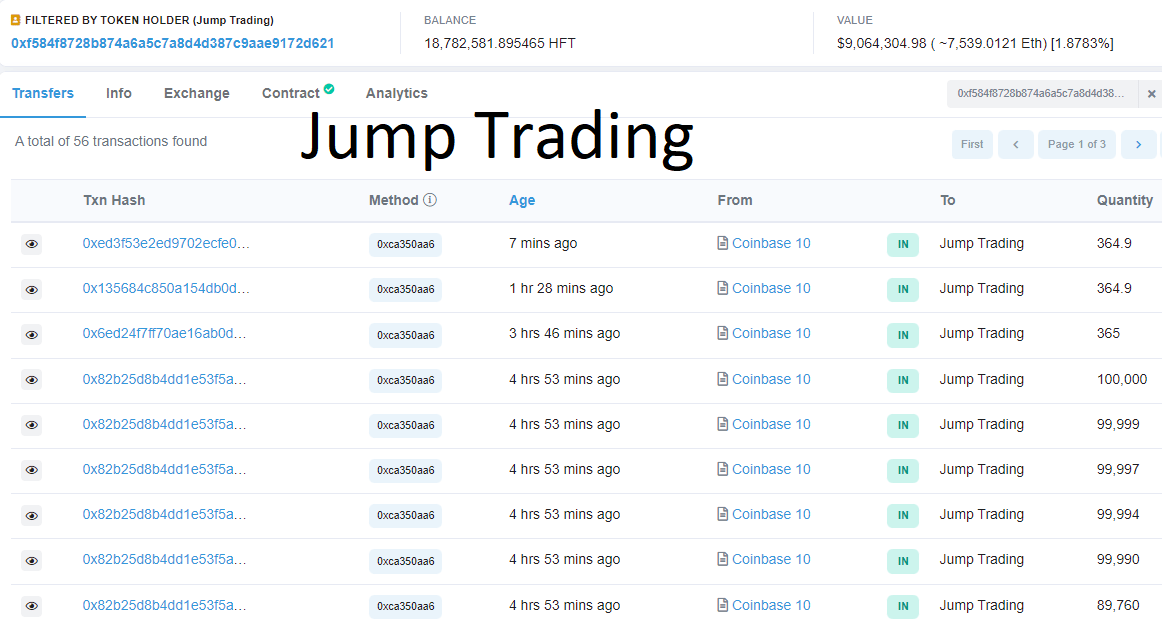Select the text 'A total of 56 transactions found'
1162x628 pixels.
pos(111,142)
